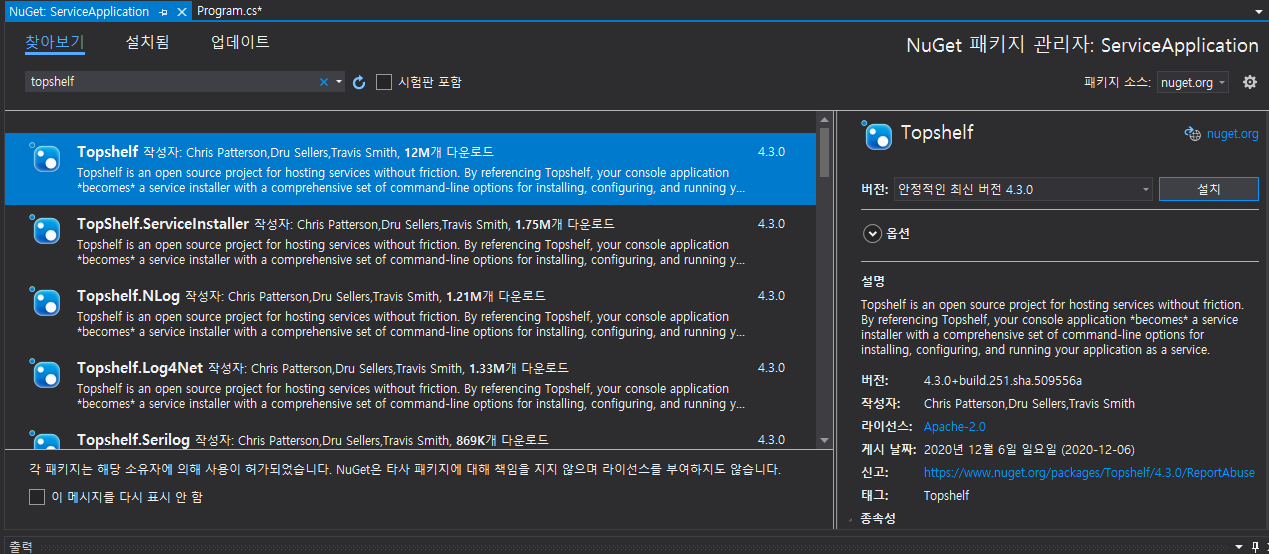Switch to the 찾아보기 tab
The image size is (1269, 554).
pos(55,42)
